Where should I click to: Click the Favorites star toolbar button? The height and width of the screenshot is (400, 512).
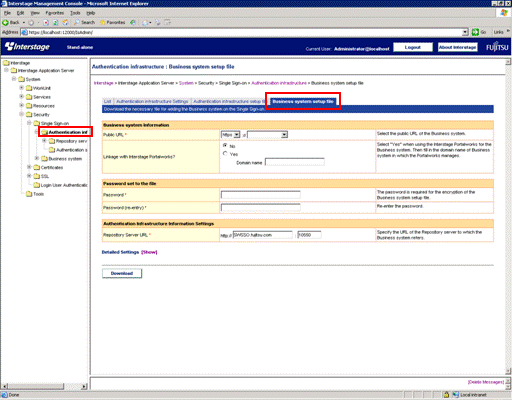click(112, 22)
